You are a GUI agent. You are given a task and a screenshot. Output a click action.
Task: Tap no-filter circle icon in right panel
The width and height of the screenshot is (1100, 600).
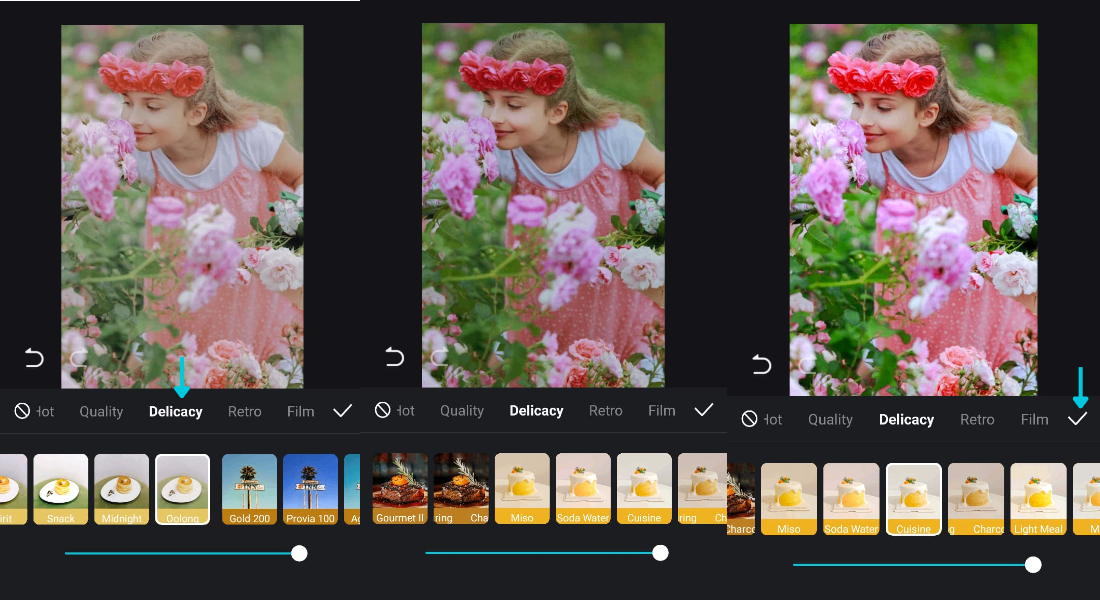749,419
